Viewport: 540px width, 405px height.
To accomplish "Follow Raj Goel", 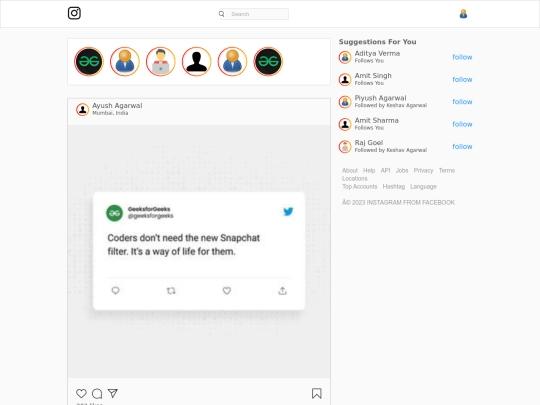I will click(x=462, y=147).
